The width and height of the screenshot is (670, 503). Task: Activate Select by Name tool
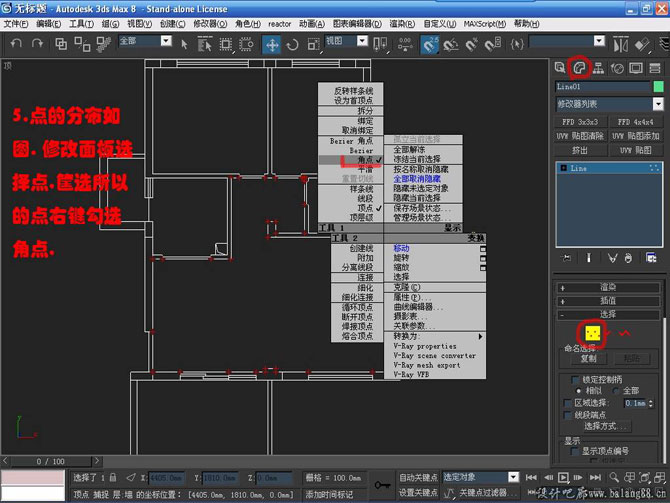pos(205,44)
